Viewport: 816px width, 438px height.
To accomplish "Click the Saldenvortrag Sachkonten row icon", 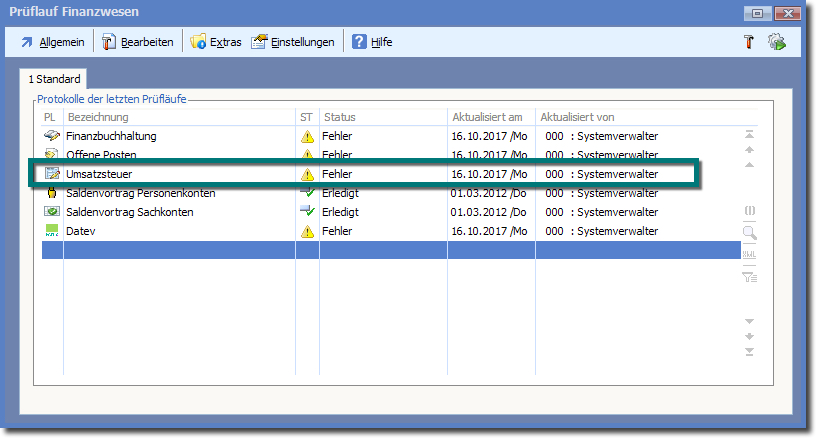I will [x=52, y=212].
